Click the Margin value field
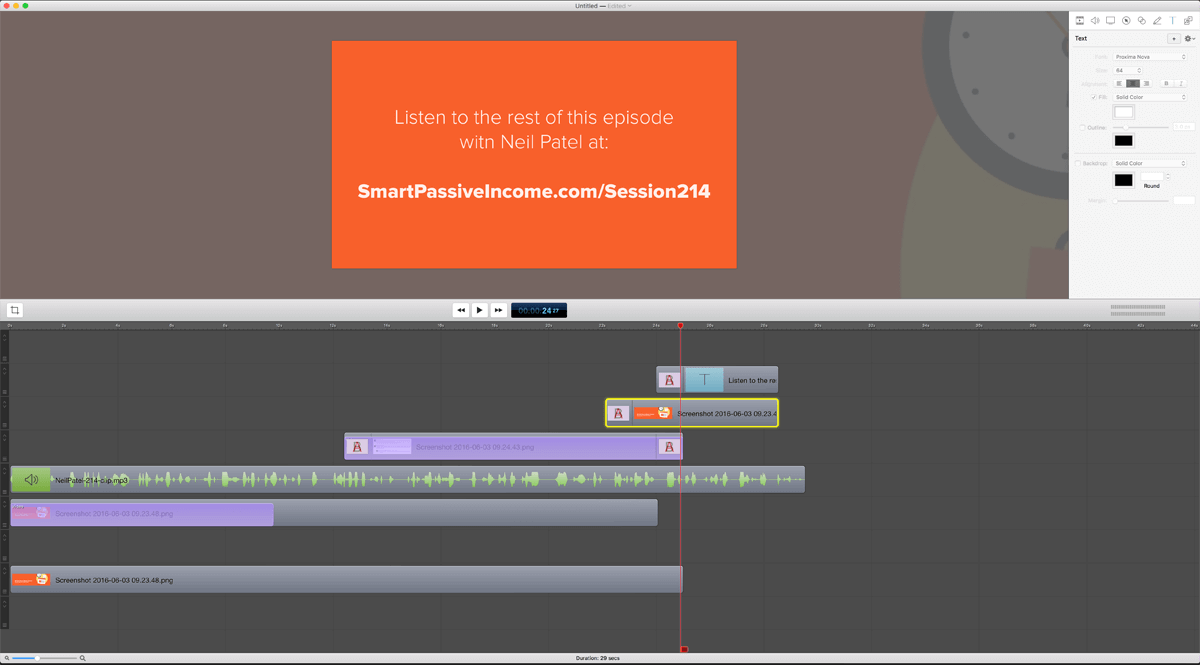 [1184, 200]
